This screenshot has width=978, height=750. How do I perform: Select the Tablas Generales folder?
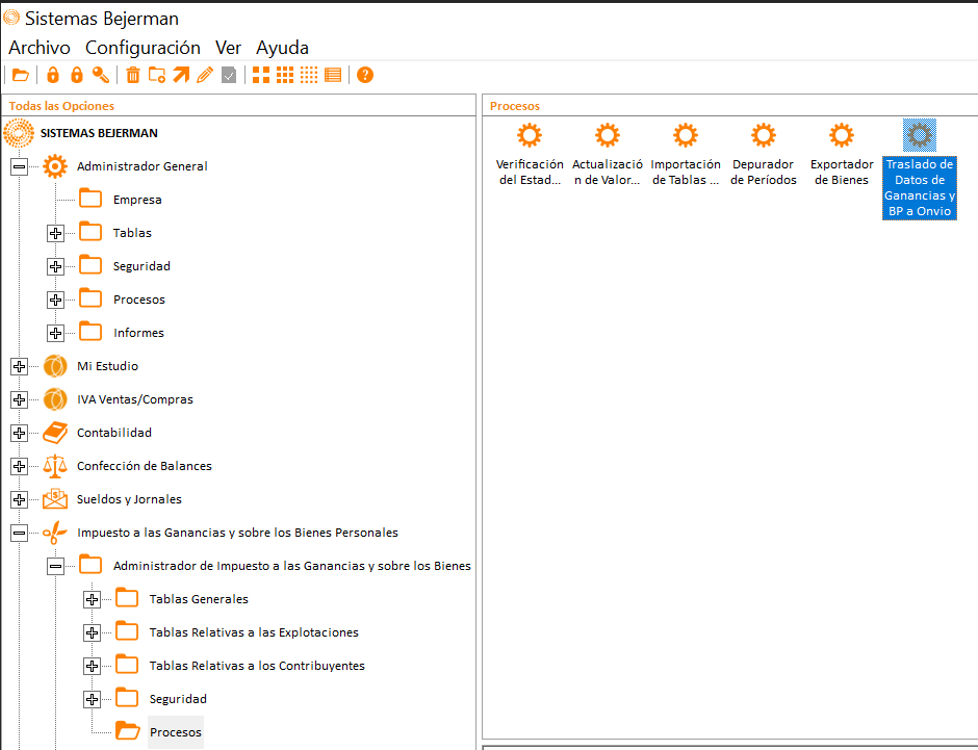pos(199,599)
